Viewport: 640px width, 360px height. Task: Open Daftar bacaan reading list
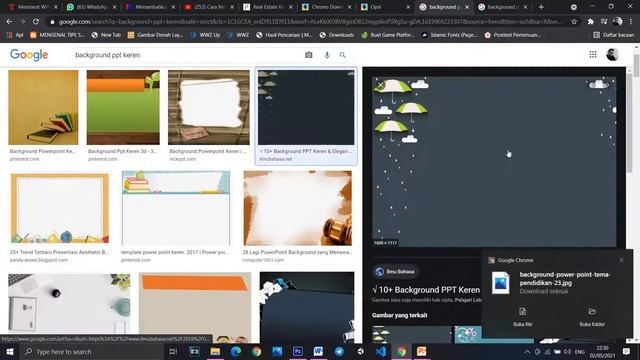tap(613, 35)
